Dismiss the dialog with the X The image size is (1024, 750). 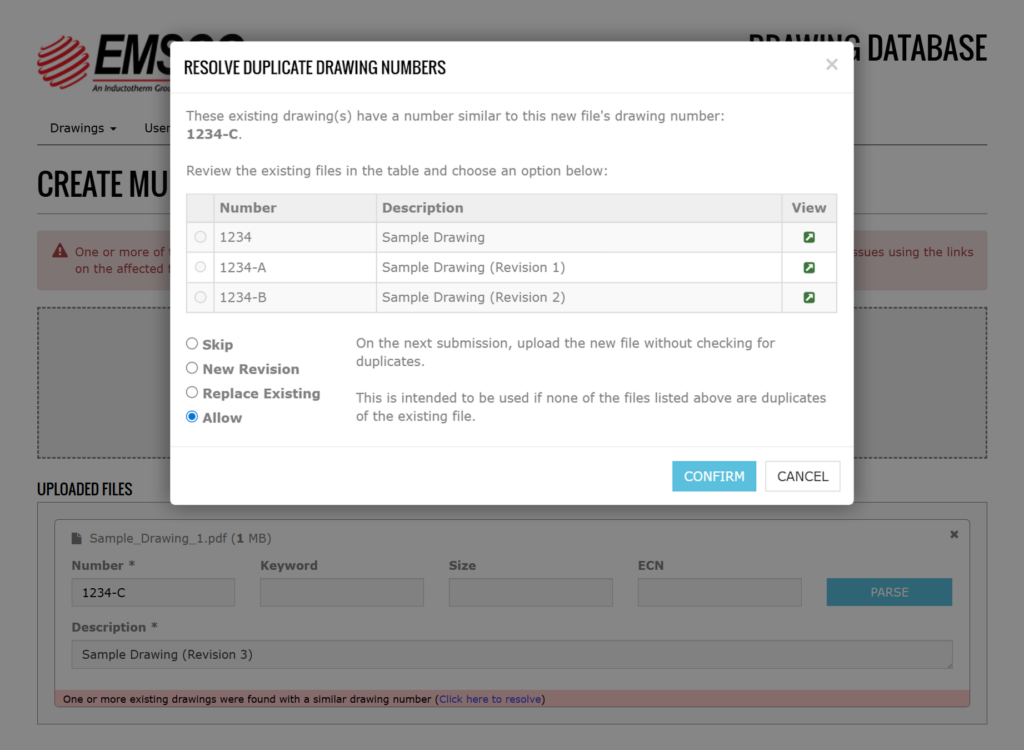coord(831,64)
